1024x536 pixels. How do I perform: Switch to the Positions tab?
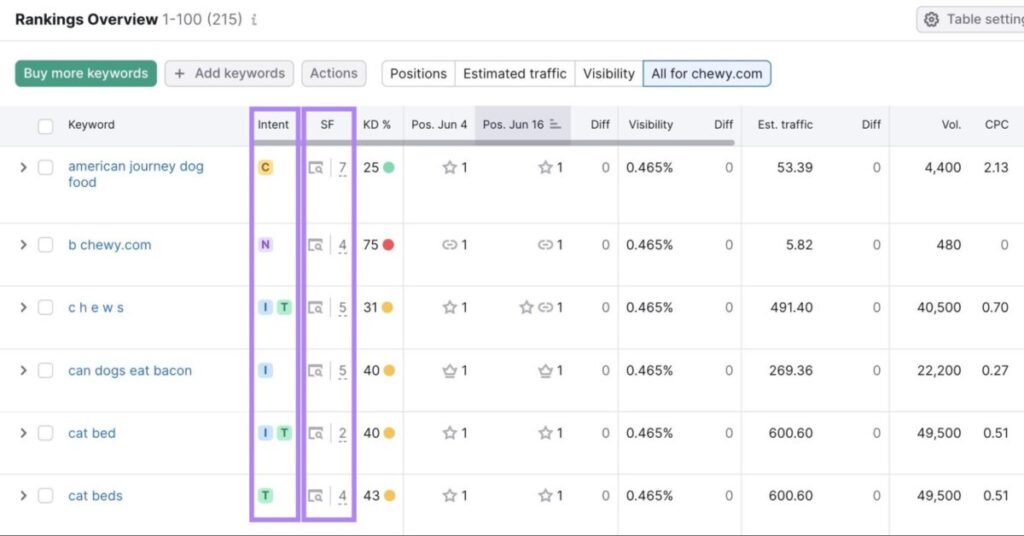[418, 74]
